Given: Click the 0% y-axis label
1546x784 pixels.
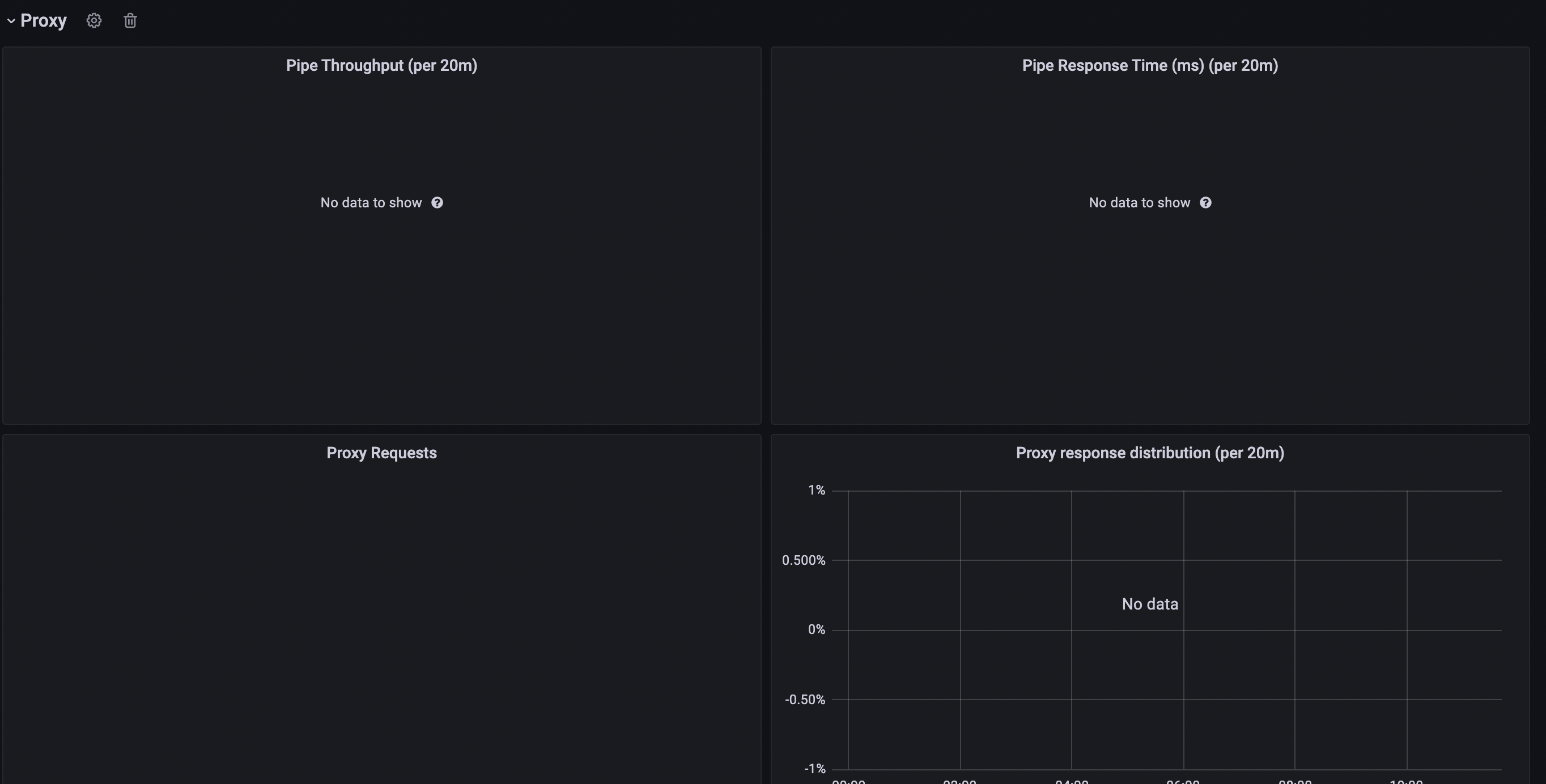Looking at the screenshot, I should (x=816, y=630).
